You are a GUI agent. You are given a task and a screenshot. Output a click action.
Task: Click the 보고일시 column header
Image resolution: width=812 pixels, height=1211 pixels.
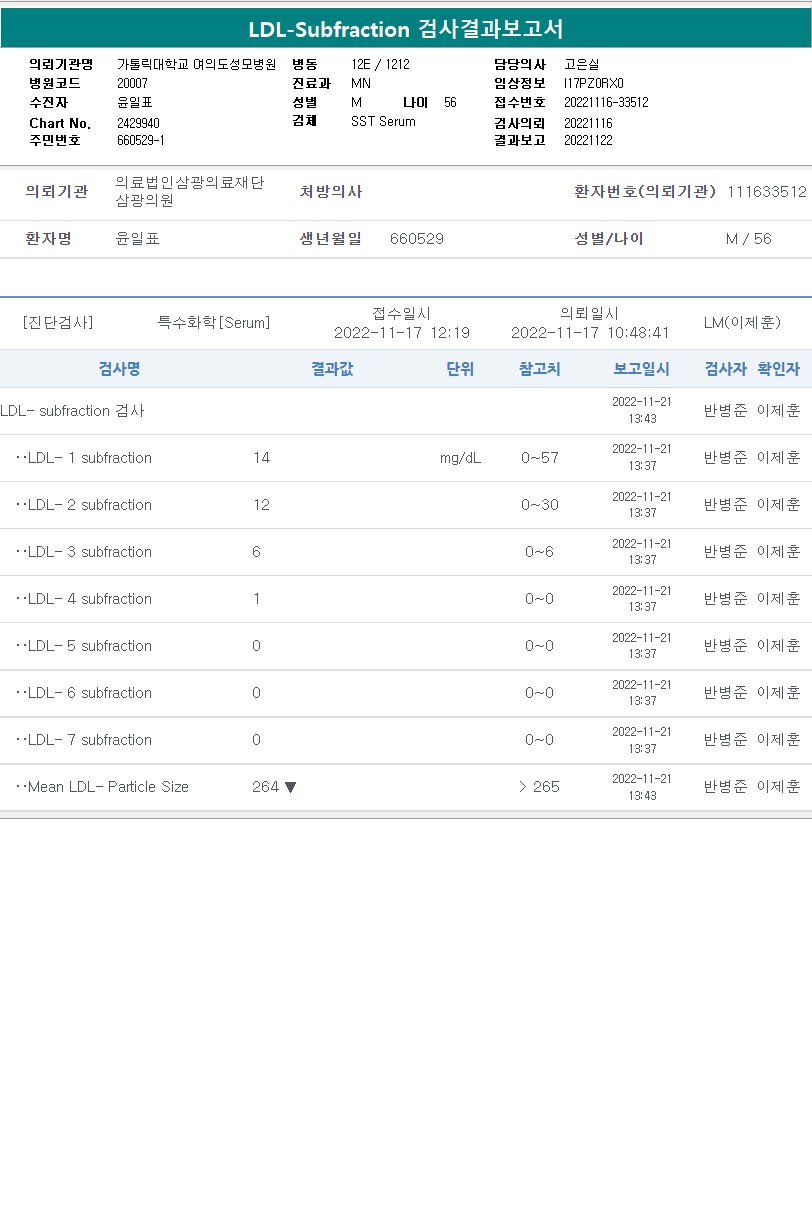click(x=641, y=369)
